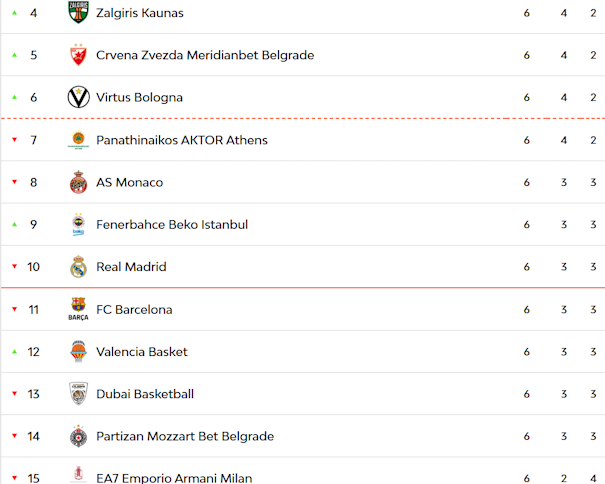Open the Real Madrid team link

[131, 267]
